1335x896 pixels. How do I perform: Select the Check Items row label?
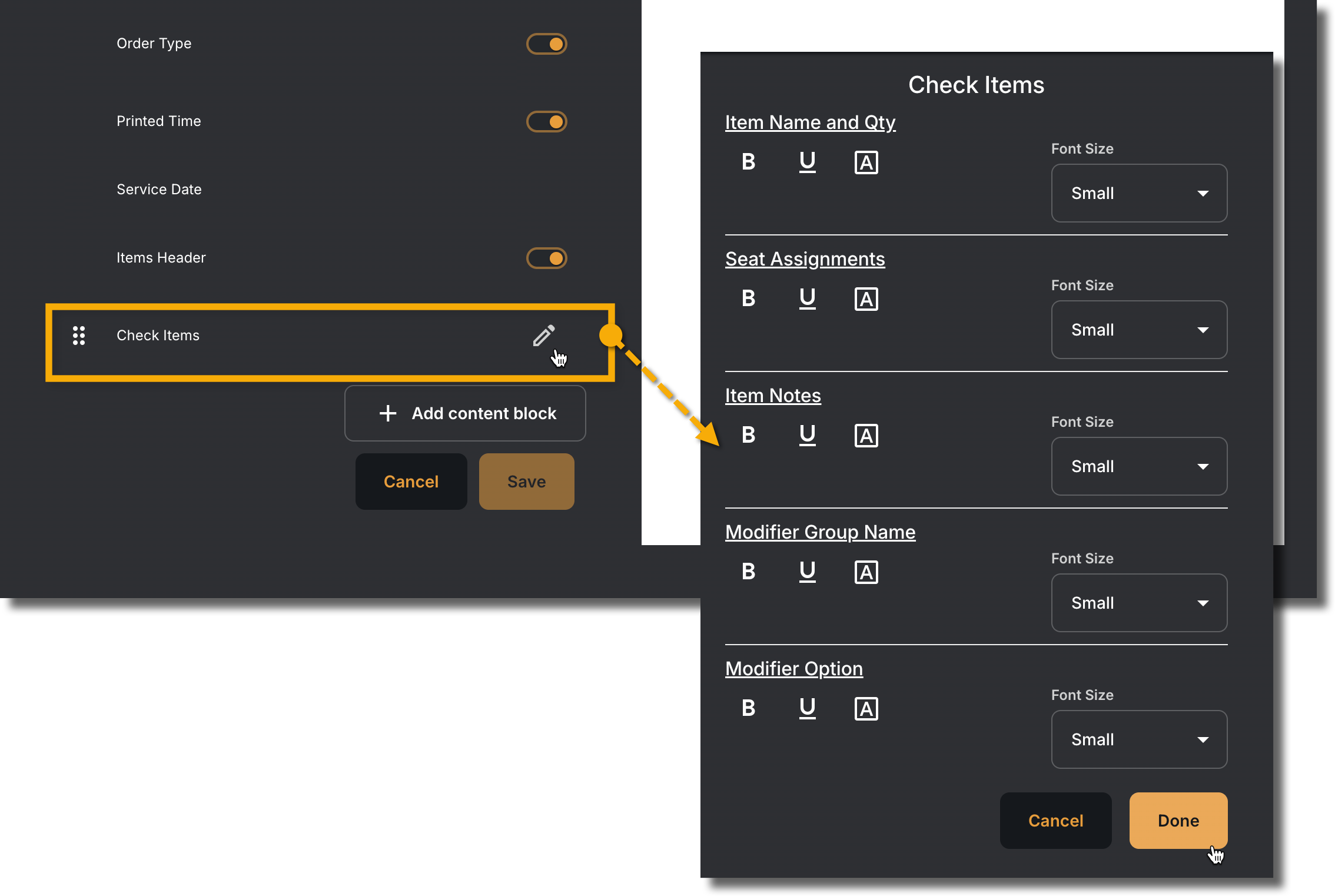[158, 336]
